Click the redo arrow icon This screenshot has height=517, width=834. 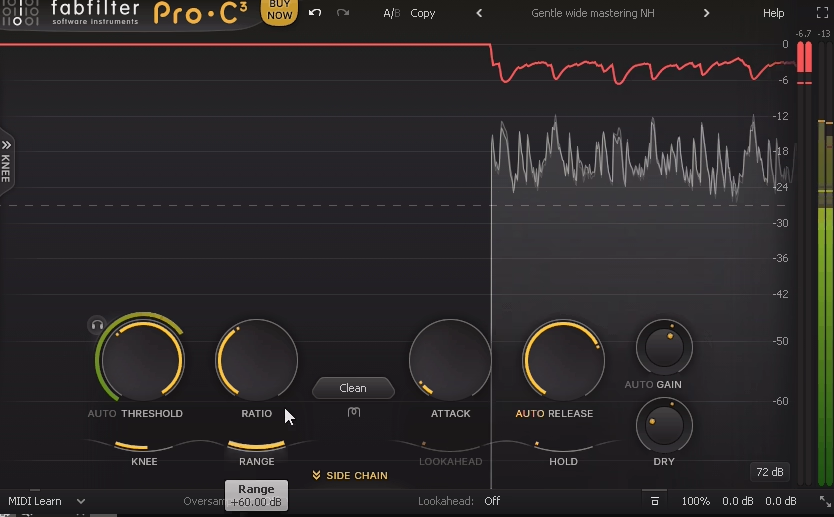pos(343,13)
